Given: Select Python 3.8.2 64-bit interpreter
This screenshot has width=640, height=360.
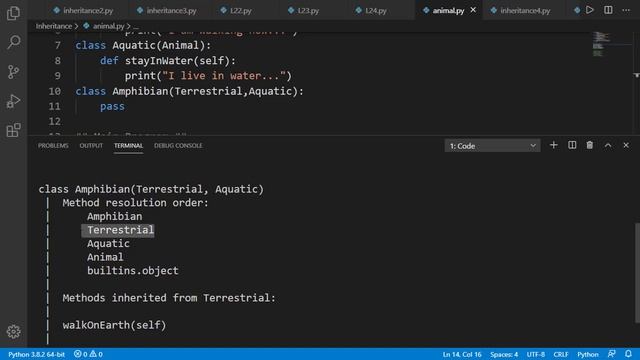Looking at the screenshot, I should [36, 354].
